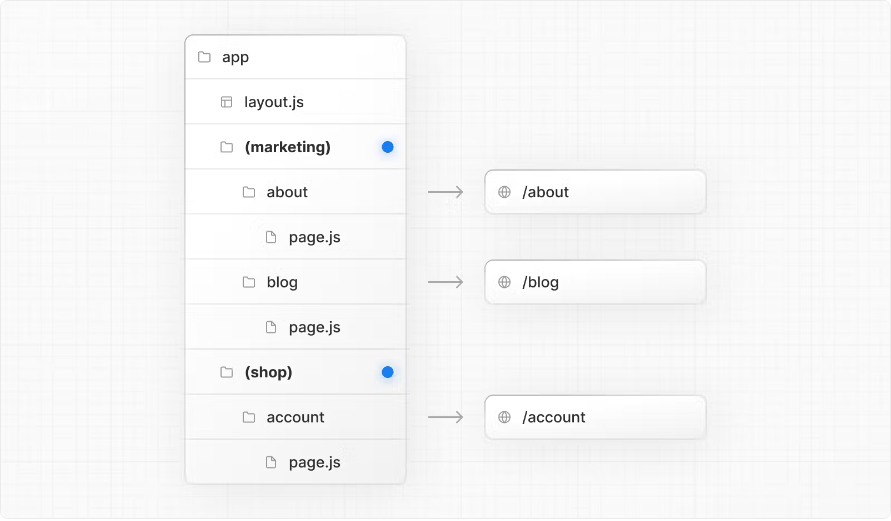Click the globe icon beside /about
891x521 pixels.
pos(505,192)
